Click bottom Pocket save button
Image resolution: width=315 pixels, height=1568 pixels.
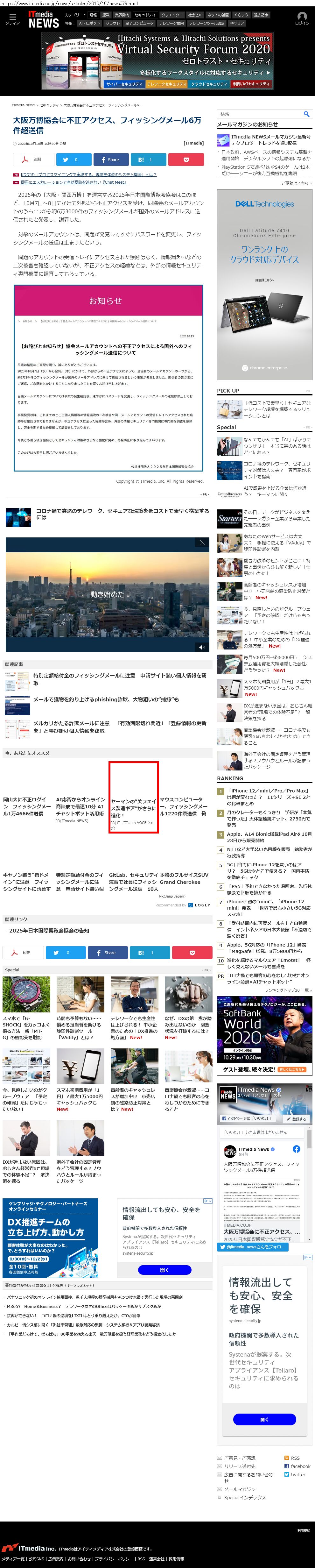192,953
